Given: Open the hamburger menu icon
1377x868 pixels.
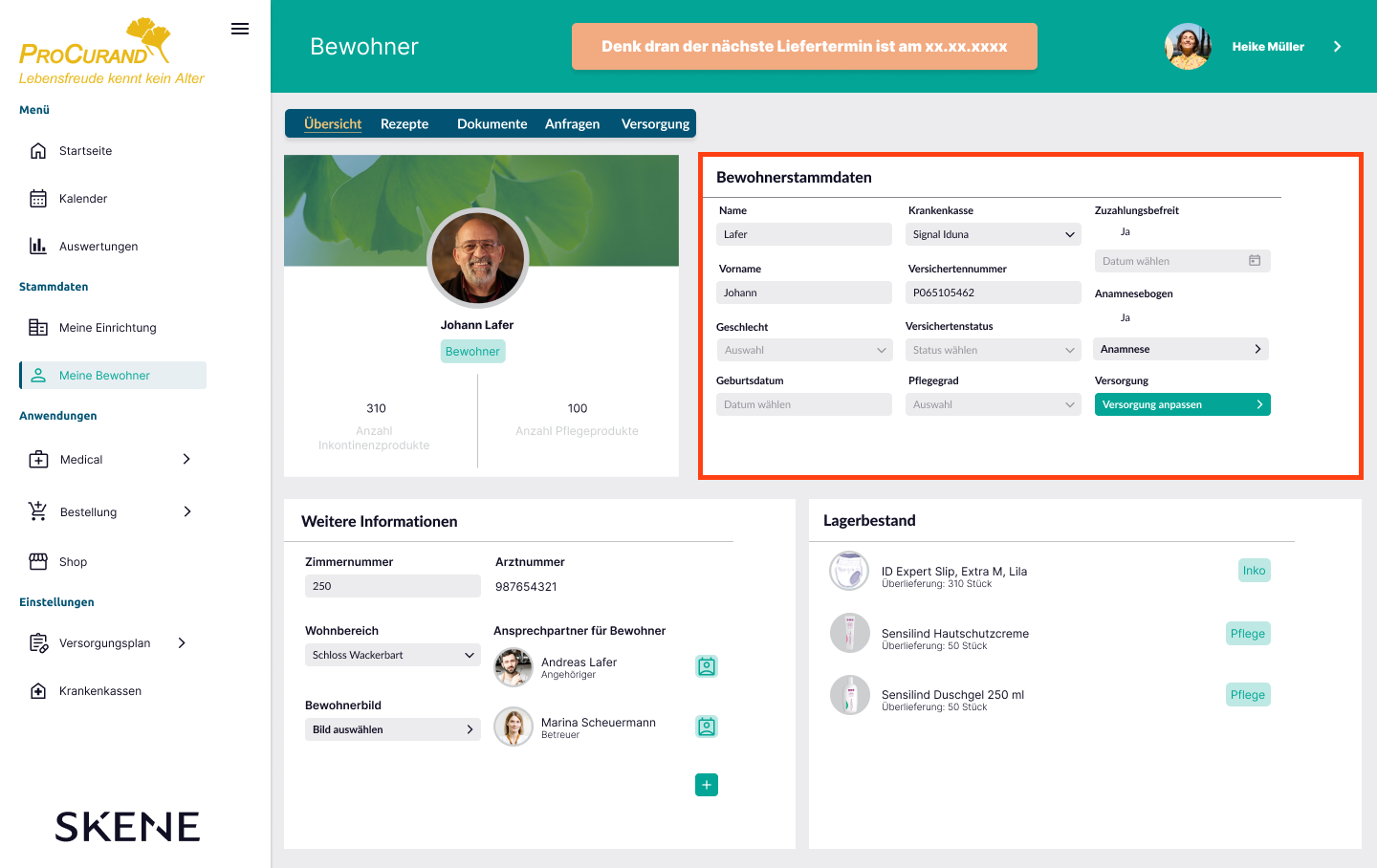Looking at the screenshot, I should click(x=240, y=29).
